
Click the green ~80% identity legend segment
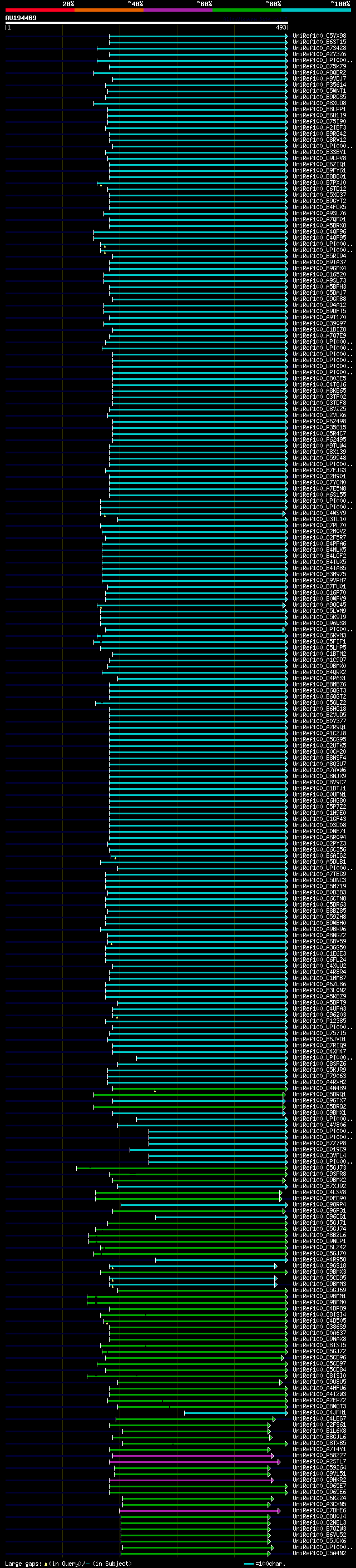coord(246,10)
